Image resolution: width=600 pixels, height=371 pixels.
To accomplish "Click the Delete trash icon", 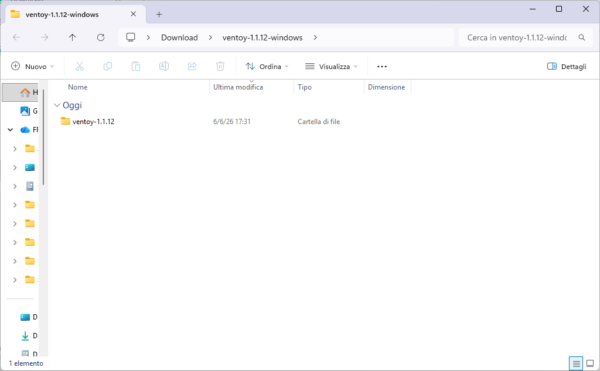I will coord(220,67).
